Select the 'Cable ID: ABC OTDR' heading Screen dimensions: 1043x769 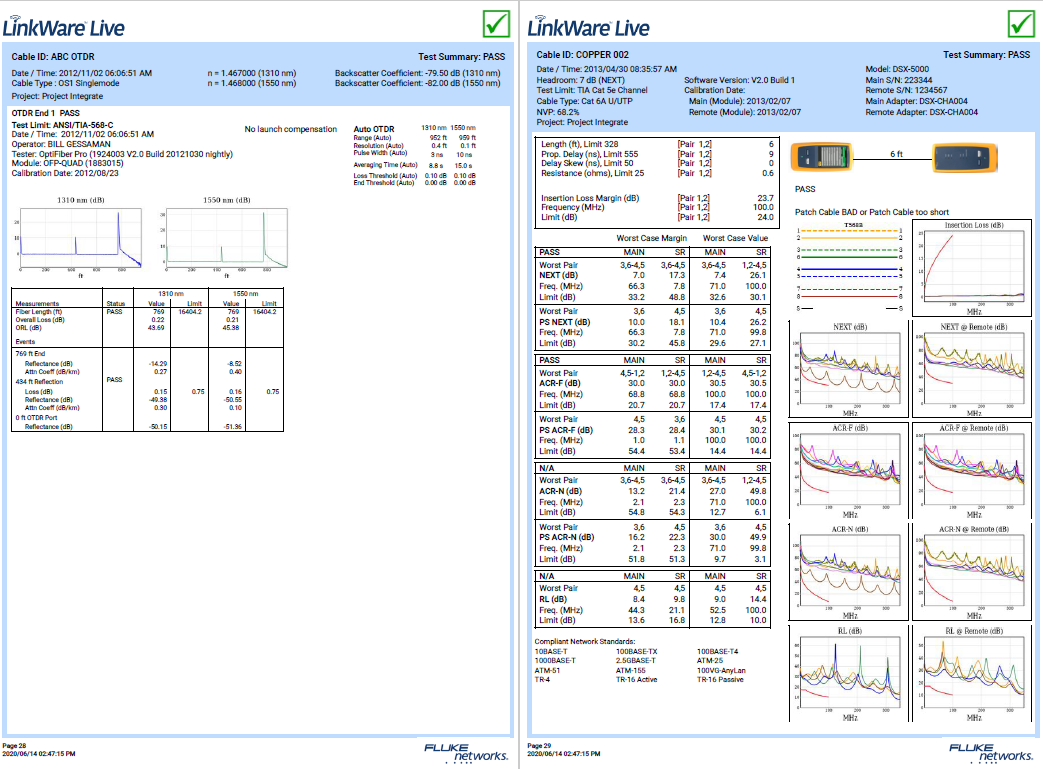click(x=53, y=57)
